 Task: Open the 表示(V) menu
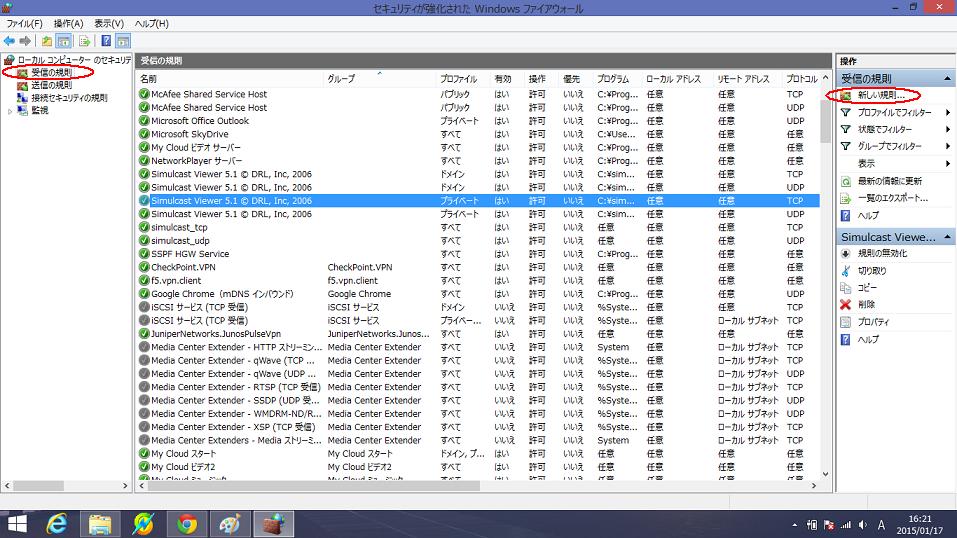click(109, 24)
